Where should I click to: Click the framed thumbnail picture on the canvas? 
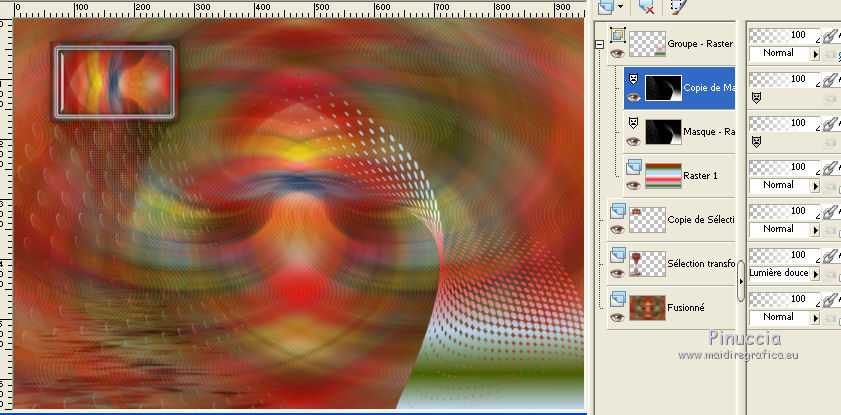114,81
